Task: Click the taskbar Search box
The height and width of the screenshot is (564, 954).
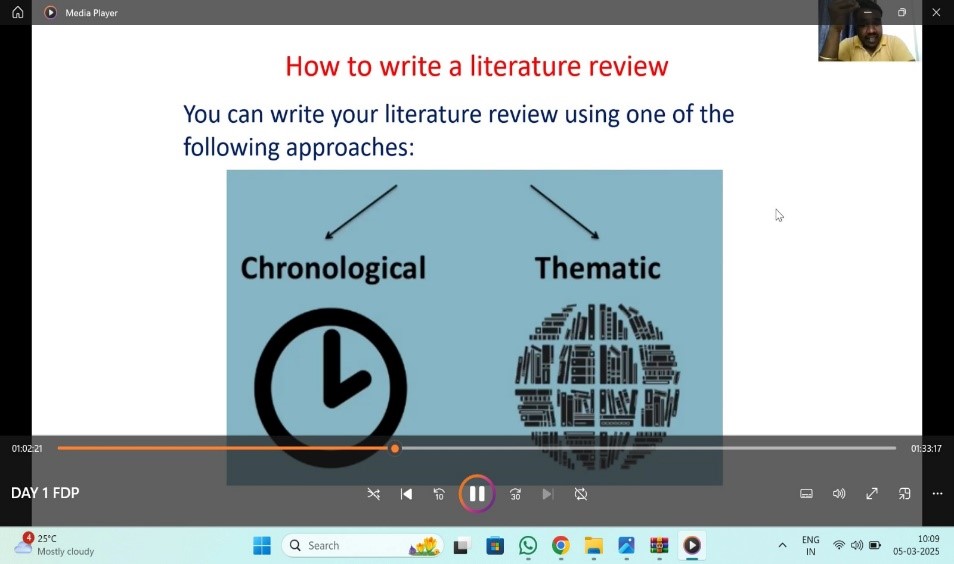Action: point(363,545)
